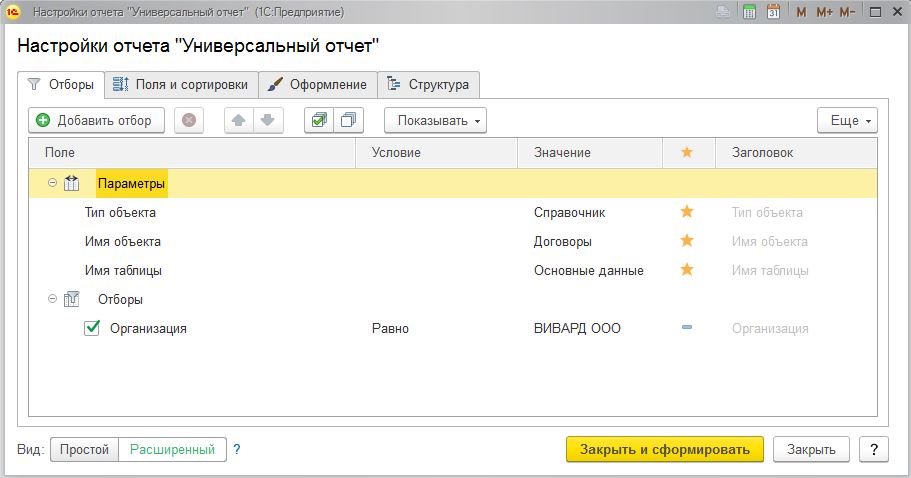Click the delete filter icon with red cross

coord(189,120)
